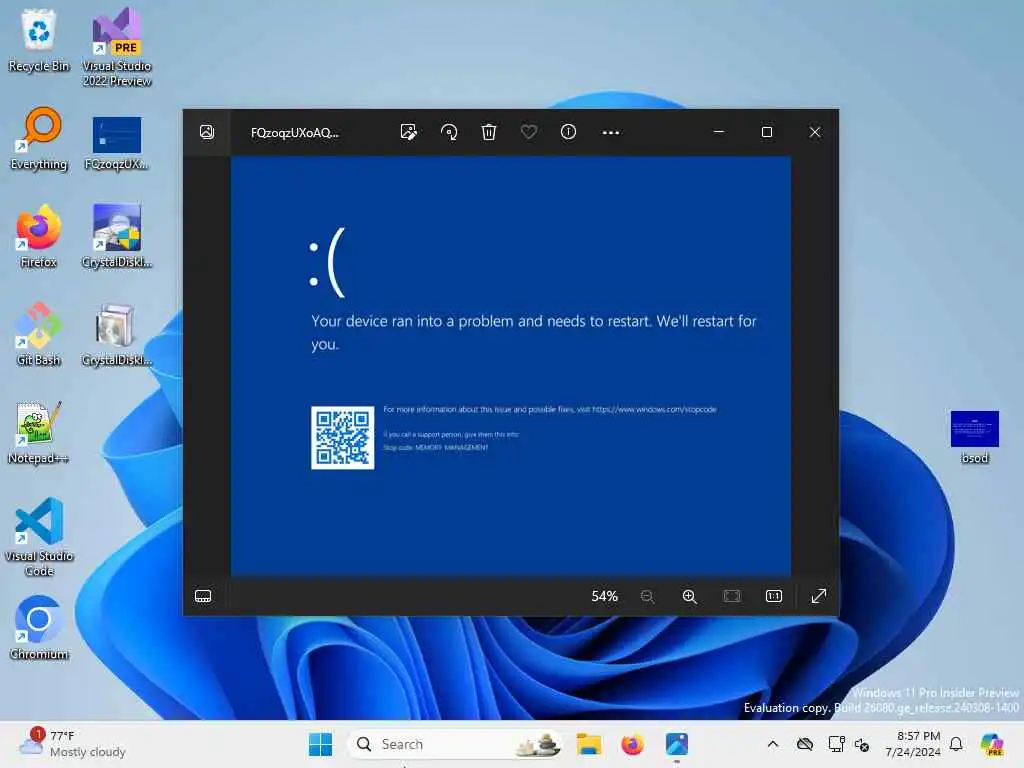The image size is (1024, 768).
Task: Expand the hidden system tray icons
Action: tap(773, 744)
